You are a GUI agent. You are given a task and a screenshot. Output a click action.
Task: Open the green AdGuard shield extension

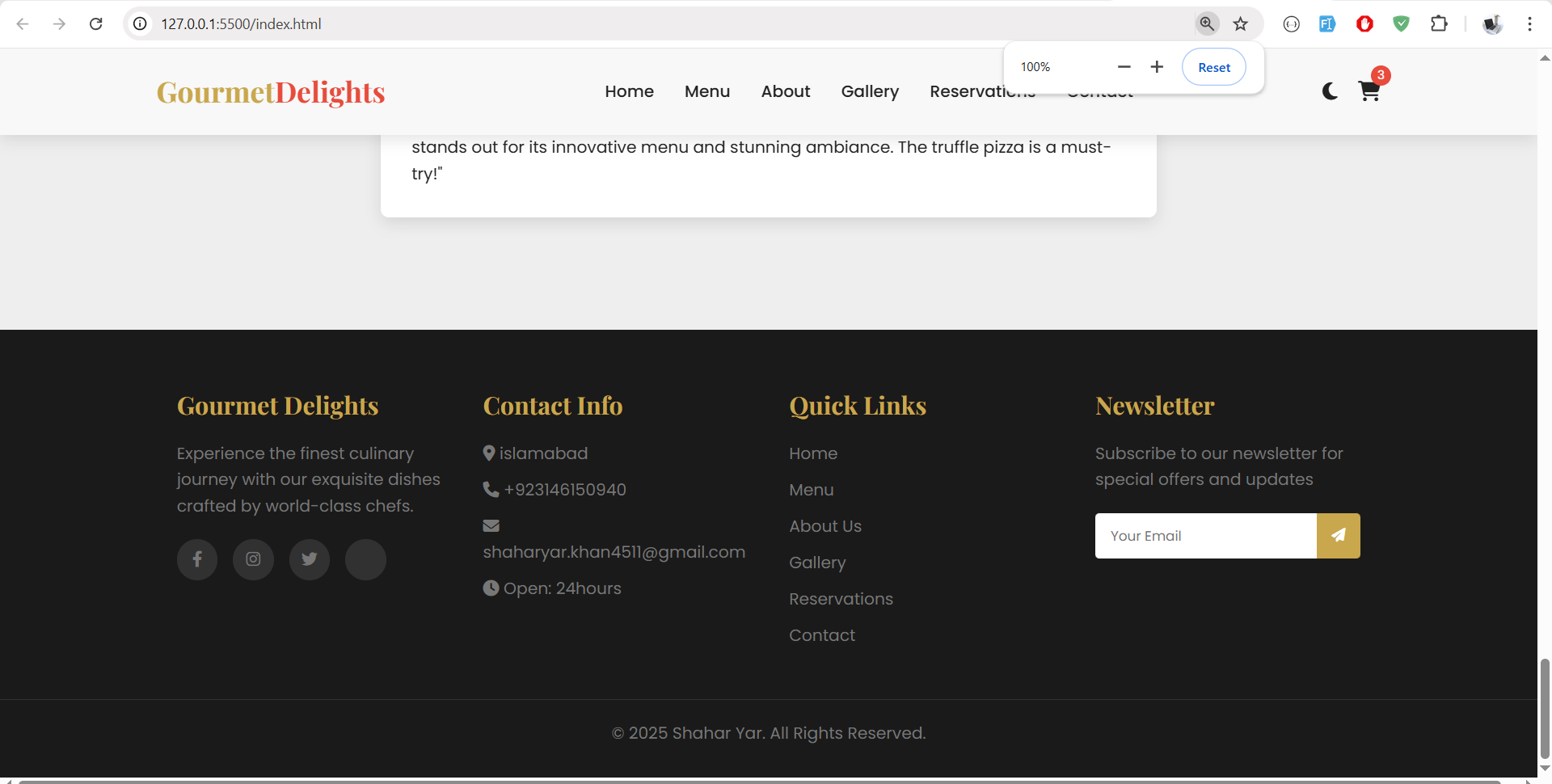[x=1401, y=23]
